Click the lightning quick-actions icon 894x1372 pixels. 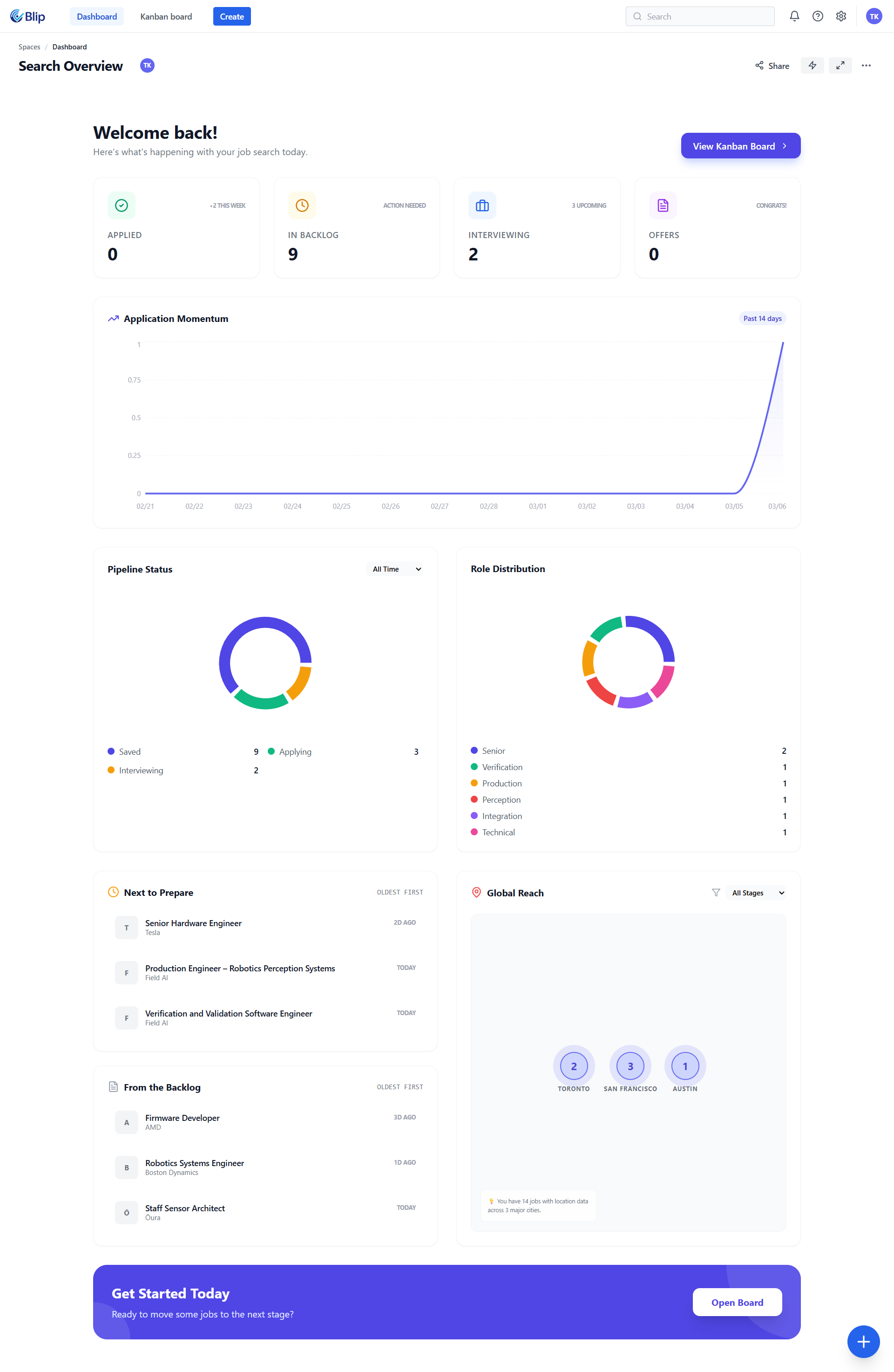pos(812,65)
